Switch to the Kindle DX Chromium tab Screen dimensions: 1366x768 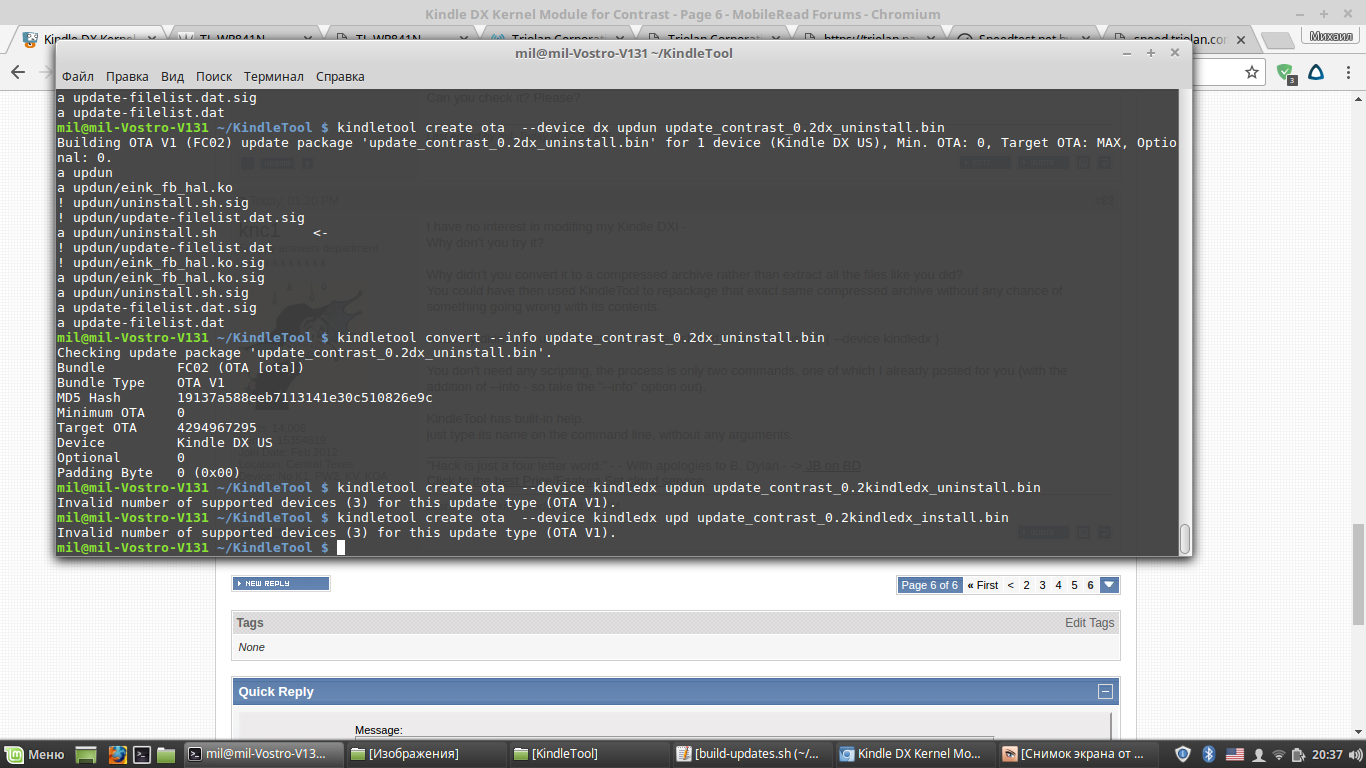pos(90,40)
